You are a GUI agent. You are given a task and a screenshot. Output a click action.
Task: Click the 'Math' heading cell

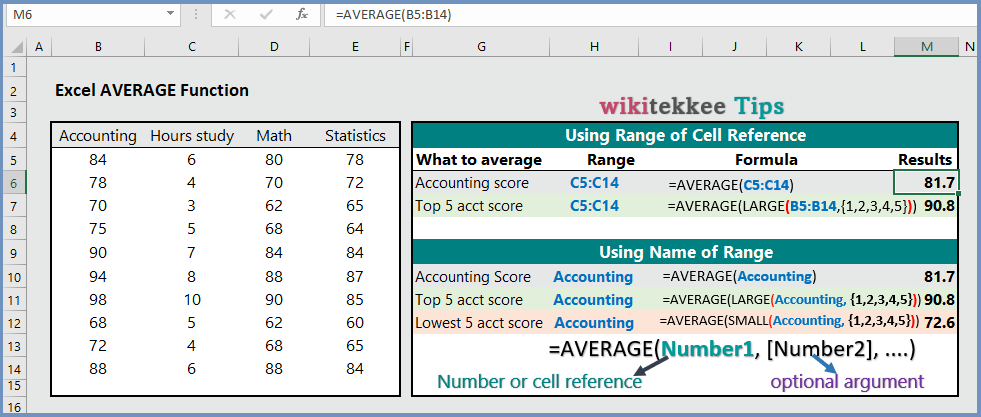pyautogui.click(x=273, y=136)
